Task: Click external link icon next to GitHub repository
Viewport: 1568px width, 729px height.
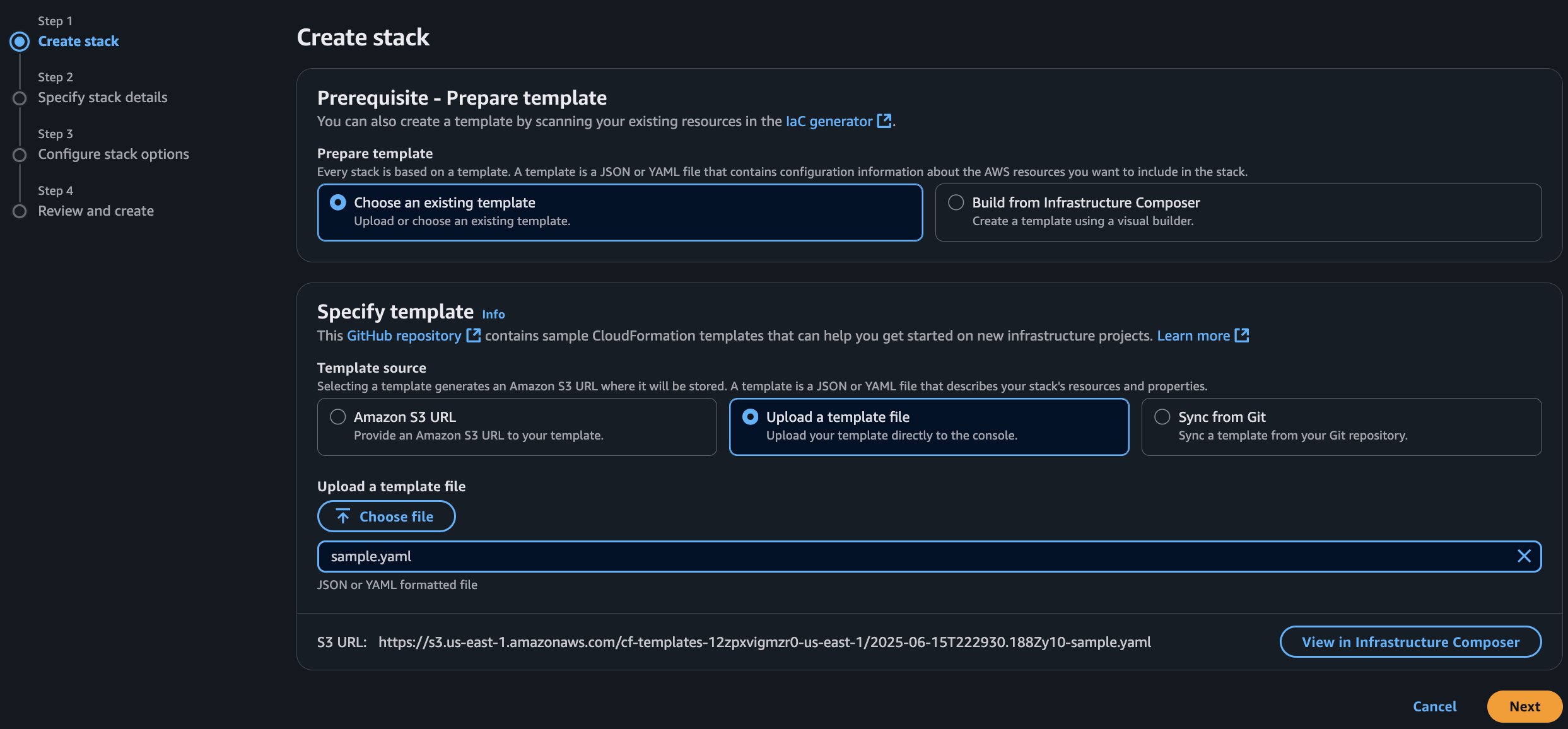Action: coord(473,335)
